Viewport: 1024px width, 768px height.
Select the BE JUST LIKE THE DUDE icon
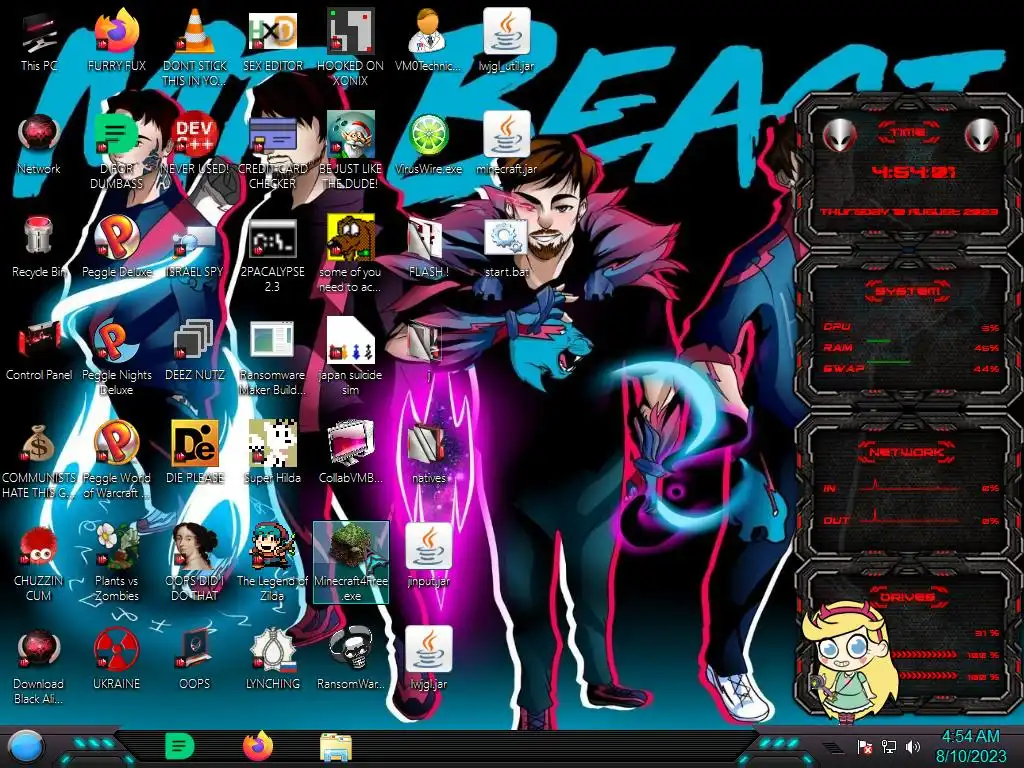[350, 152]
